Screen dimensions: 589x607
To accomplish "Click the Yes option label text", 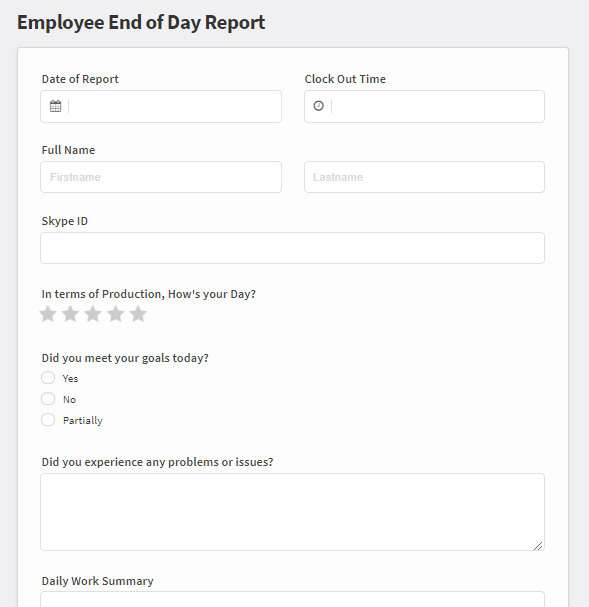I will 70,379.
